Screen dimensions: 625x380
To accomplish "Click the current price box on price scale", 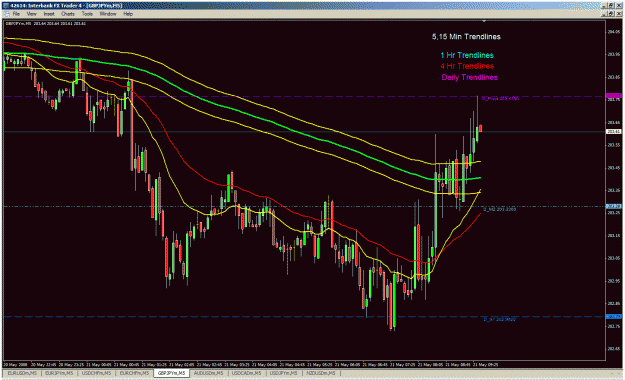I will click(x=613, y=131).
